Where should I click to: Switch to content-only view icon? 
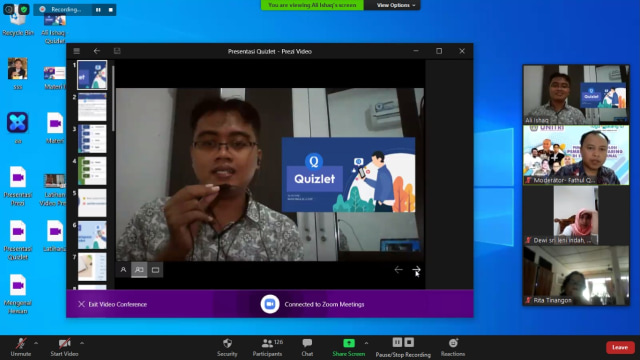tap(156, 270)
